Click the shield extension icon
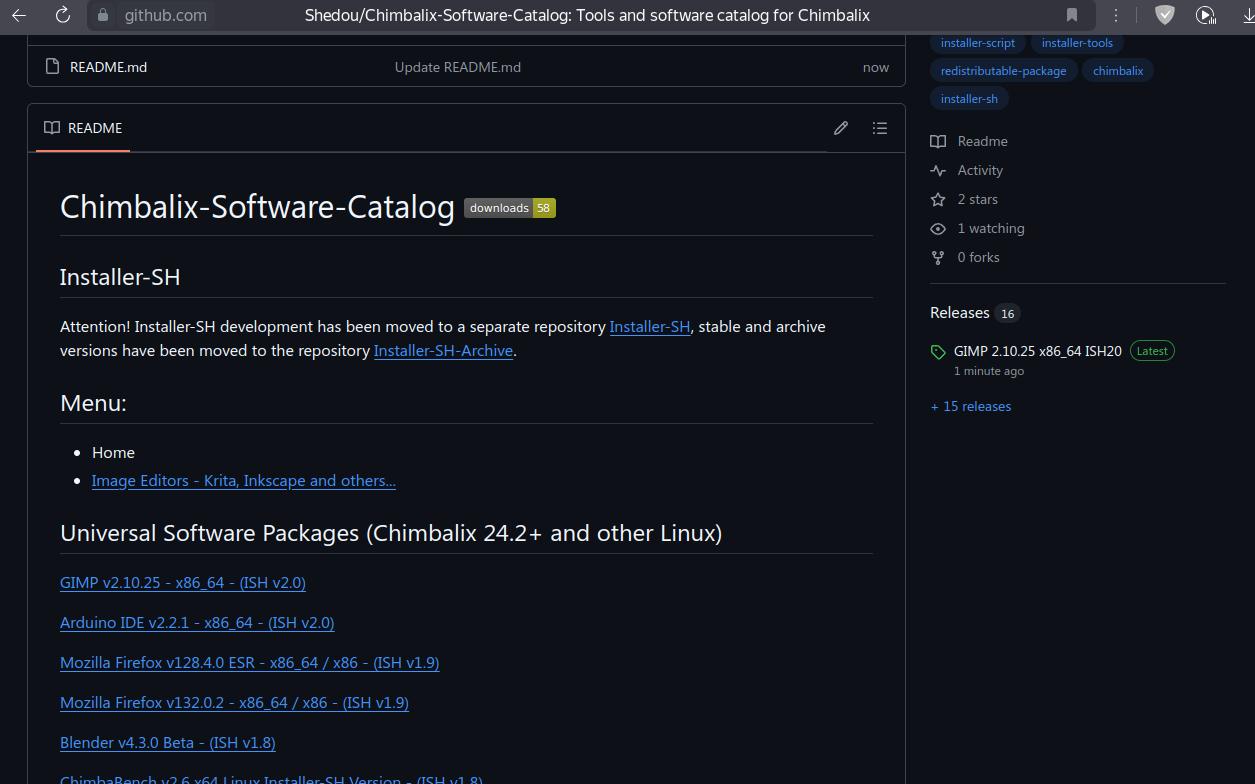1255x784 pixels. pyautogui.click(x=1164, y=15)
